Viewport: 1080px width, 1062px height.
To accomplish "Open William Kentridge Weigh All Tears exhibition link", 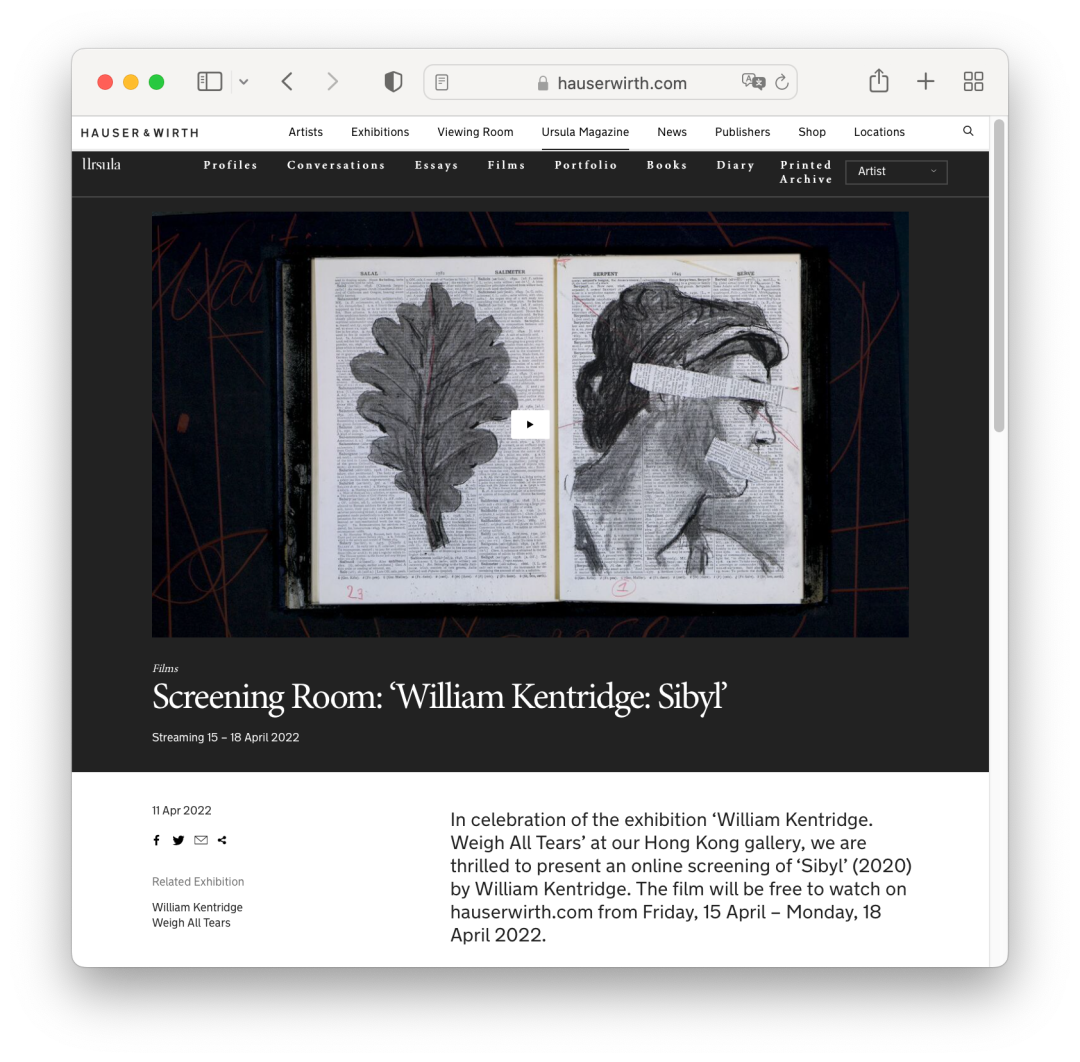I will click(x=197, y=915).
